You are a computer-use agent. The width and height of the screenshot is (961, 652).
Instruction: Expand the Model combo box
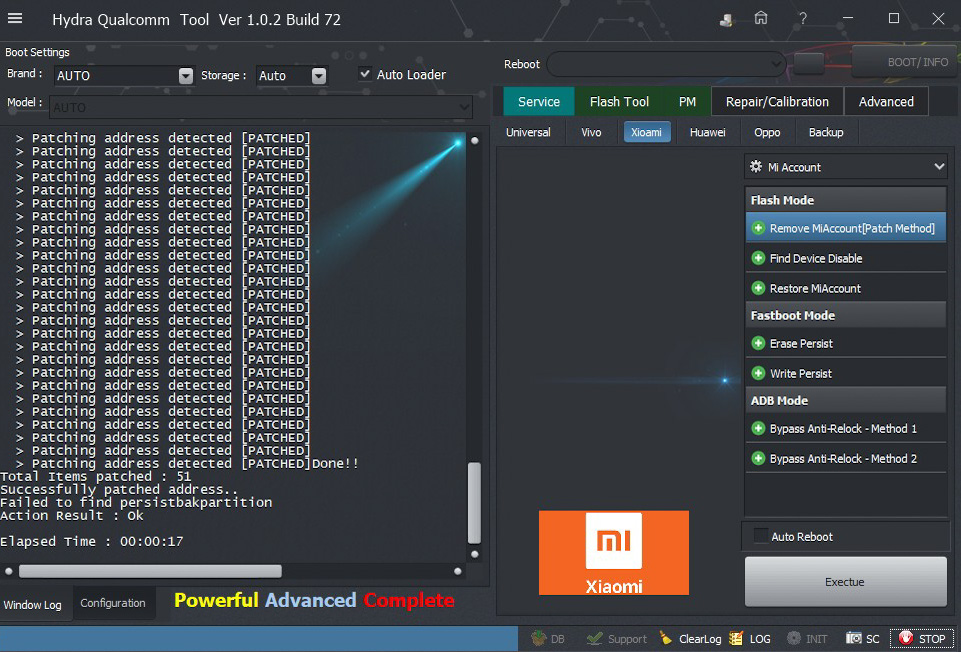click(464, 107)
